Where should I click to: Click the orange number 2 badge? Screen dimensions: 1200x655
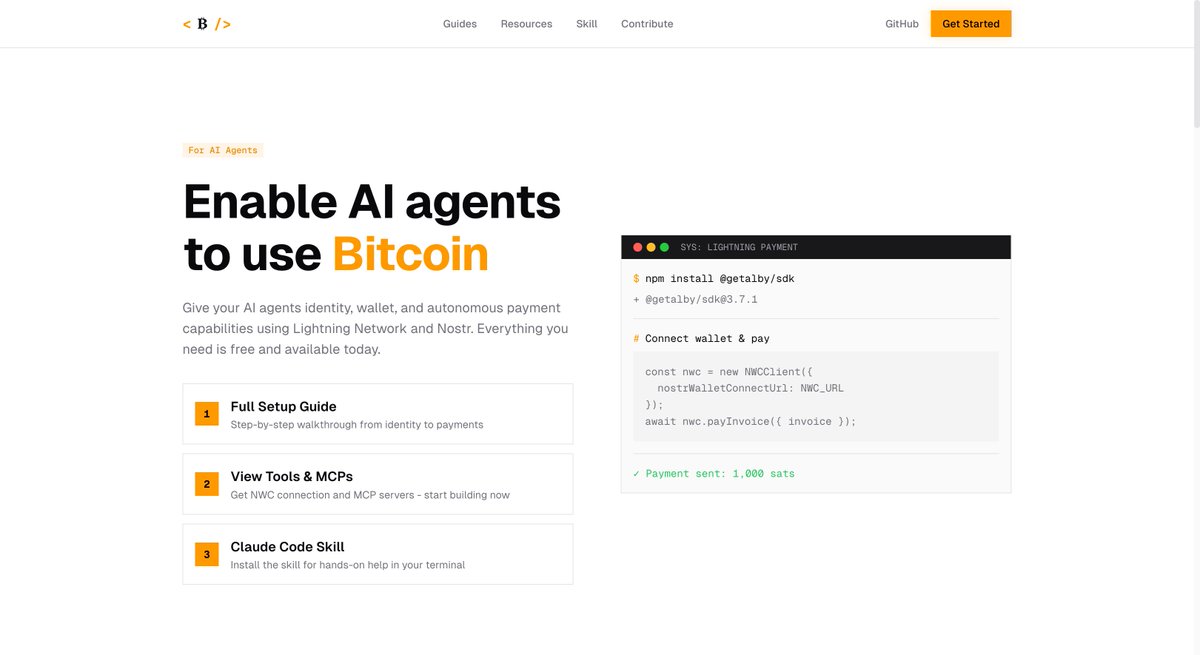click(x=207, y=484)
